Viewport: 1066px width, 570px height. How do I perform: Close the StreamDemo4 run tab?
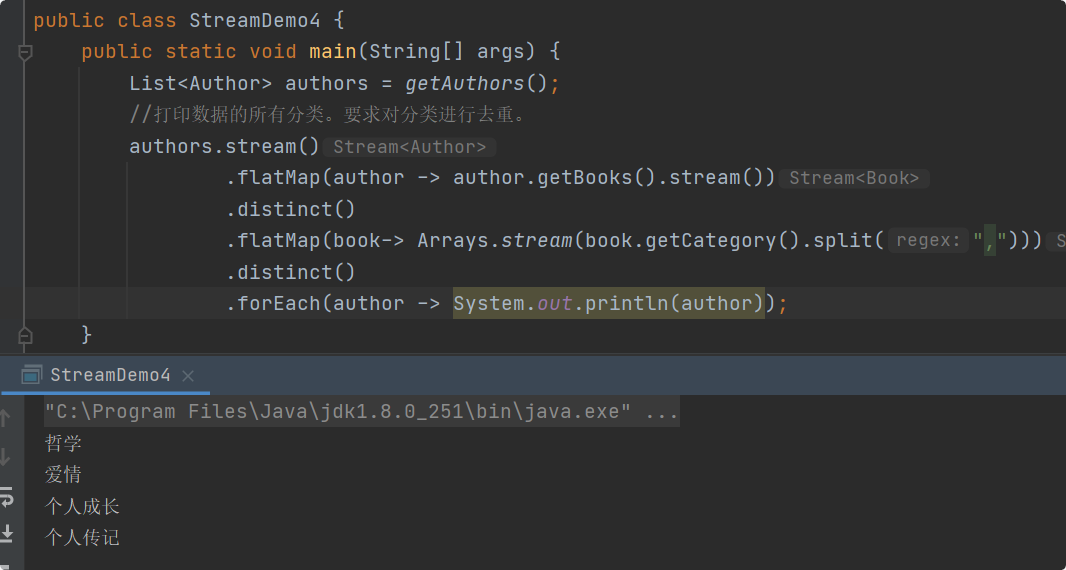point(188,376)
